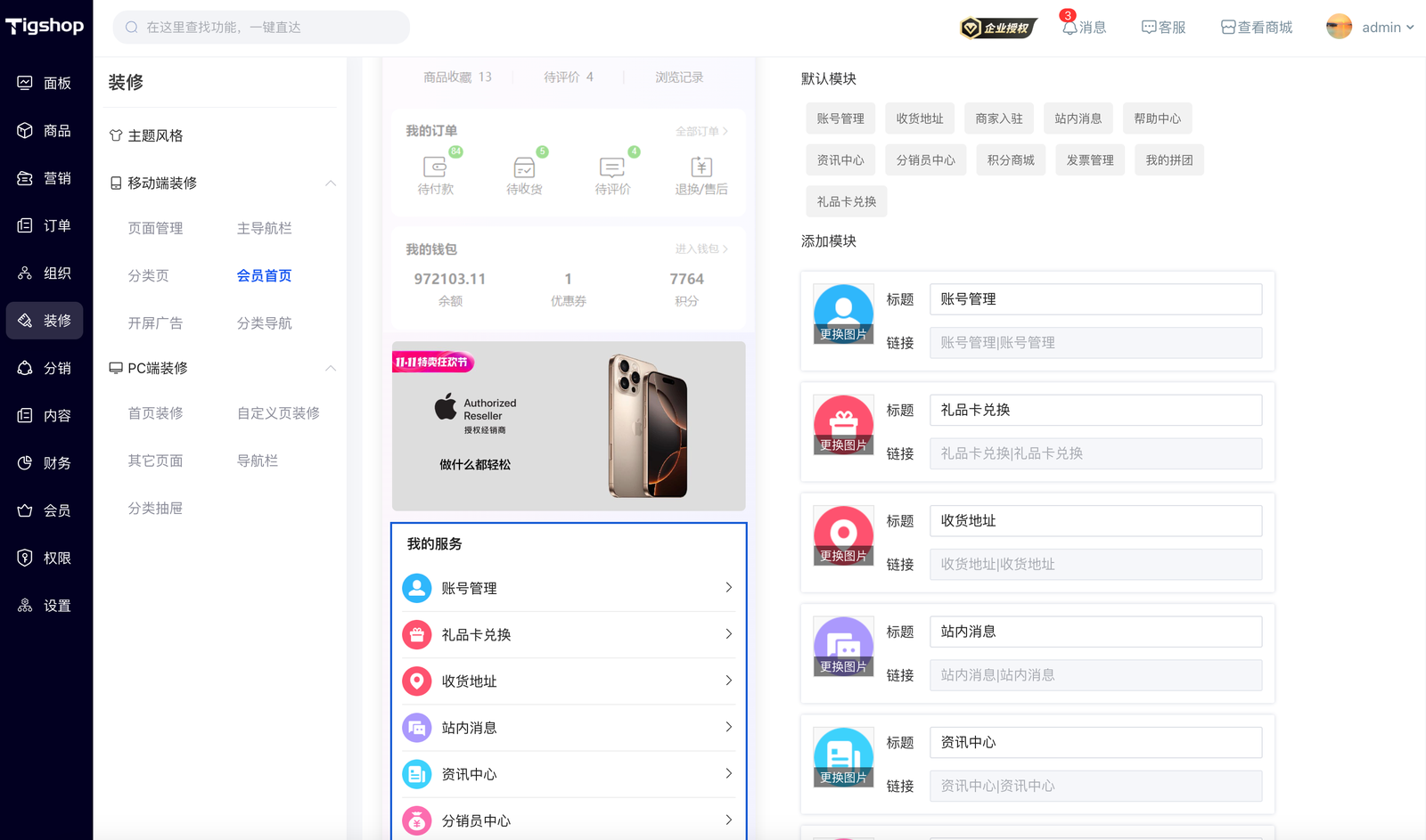Screen dimensions: 1426x840
Task: Select 页面管理 in the sidebar menu
Action: click(155, 229)
